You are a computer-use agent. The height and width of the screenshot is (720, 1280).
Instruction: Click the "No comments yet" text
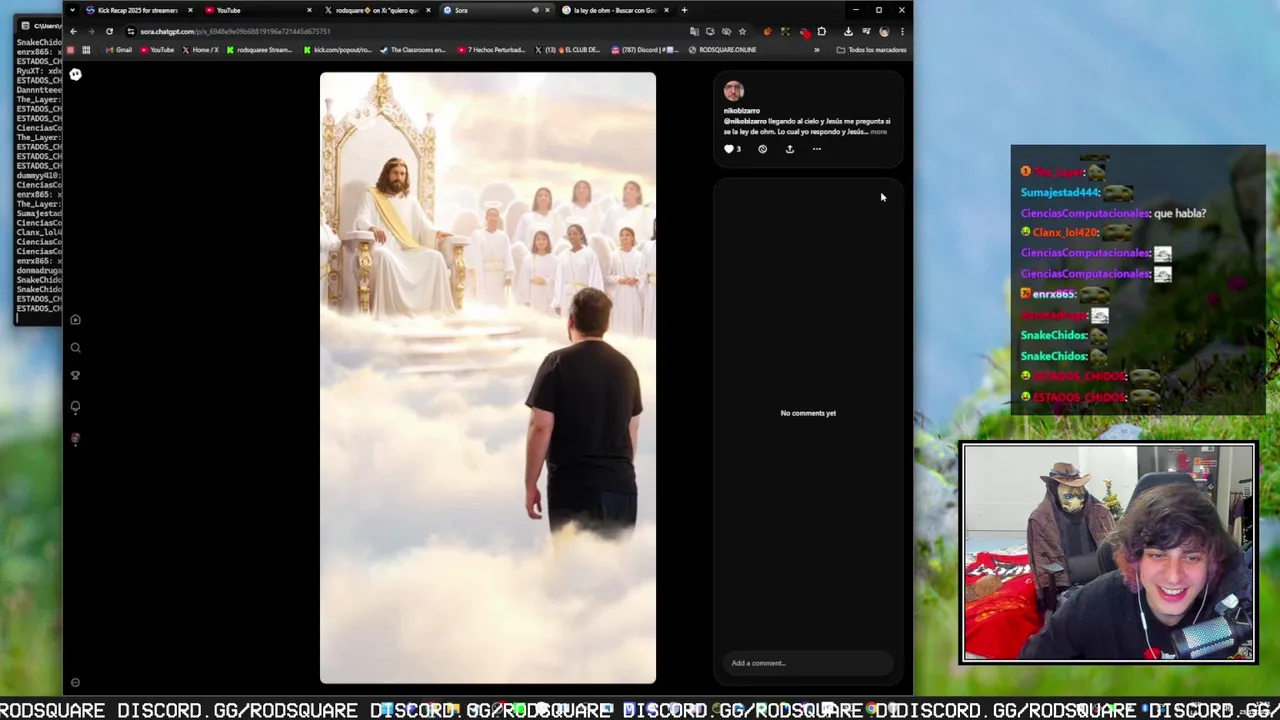(808, 413)
